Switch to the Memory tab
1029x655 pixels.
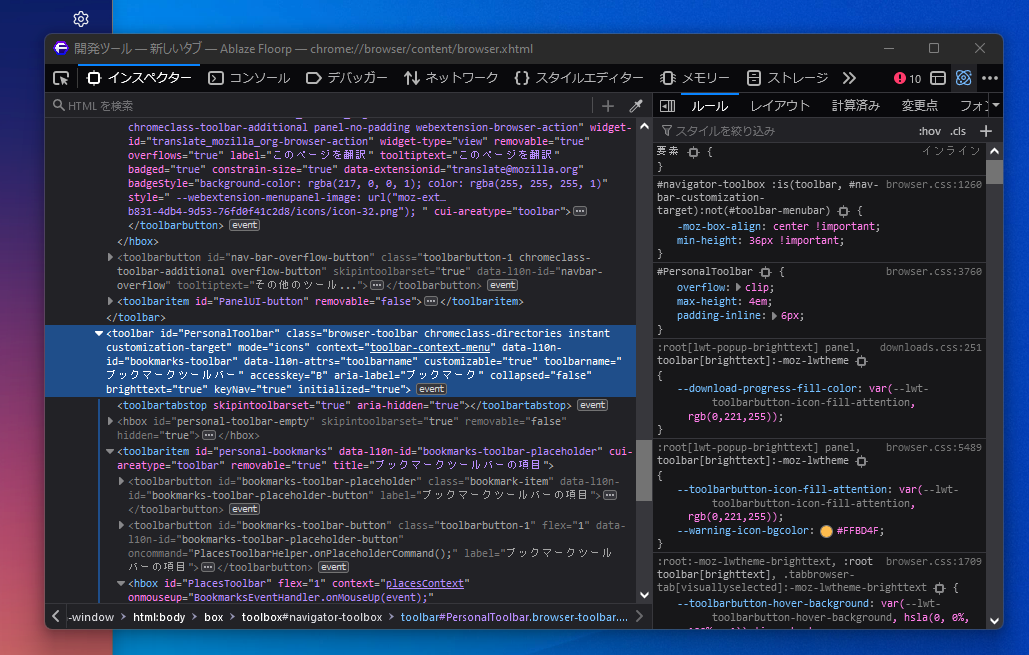[694, 78]
